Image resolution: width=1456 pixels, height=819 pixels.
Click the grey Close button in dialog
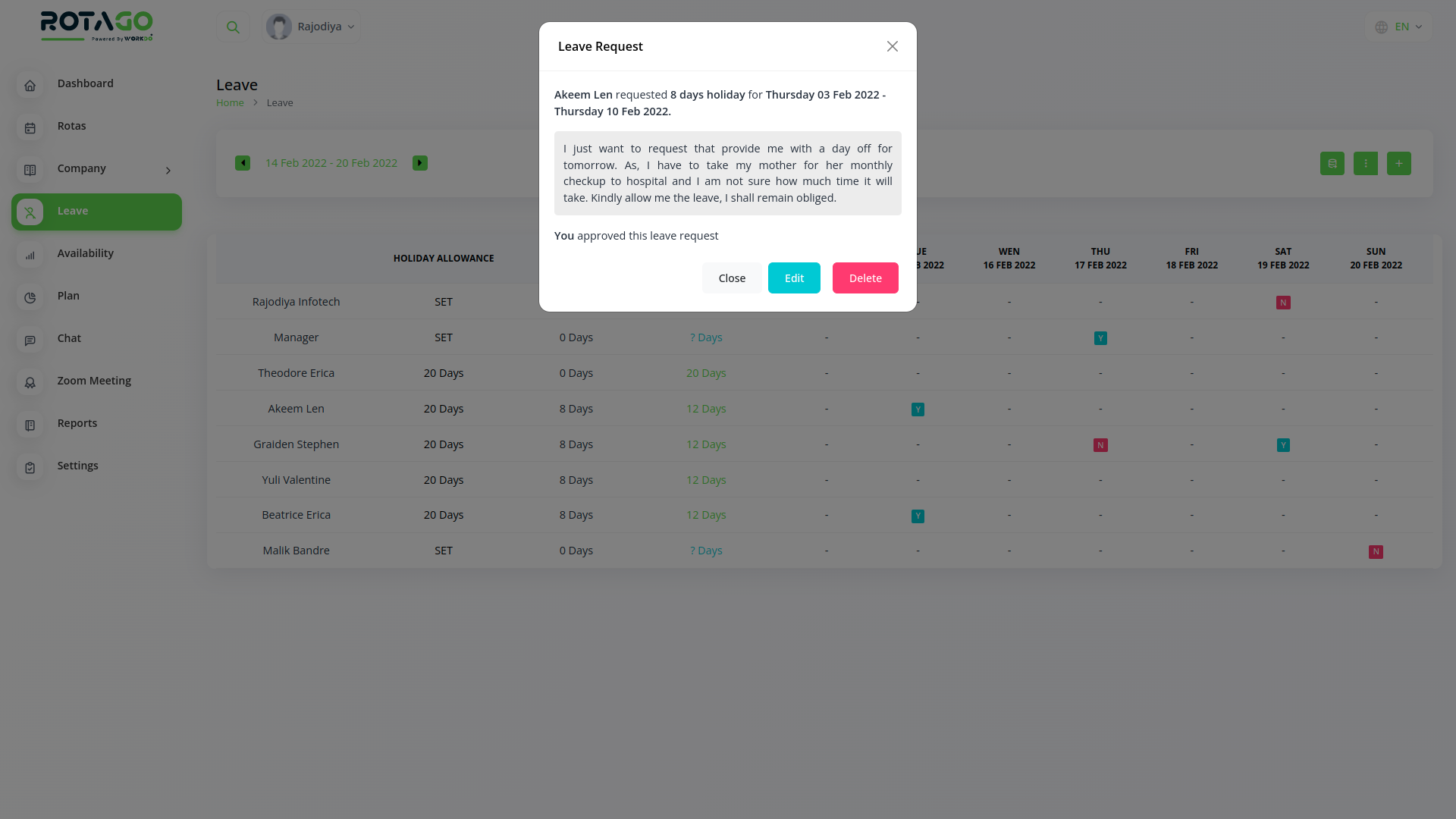tap(731, 278)
